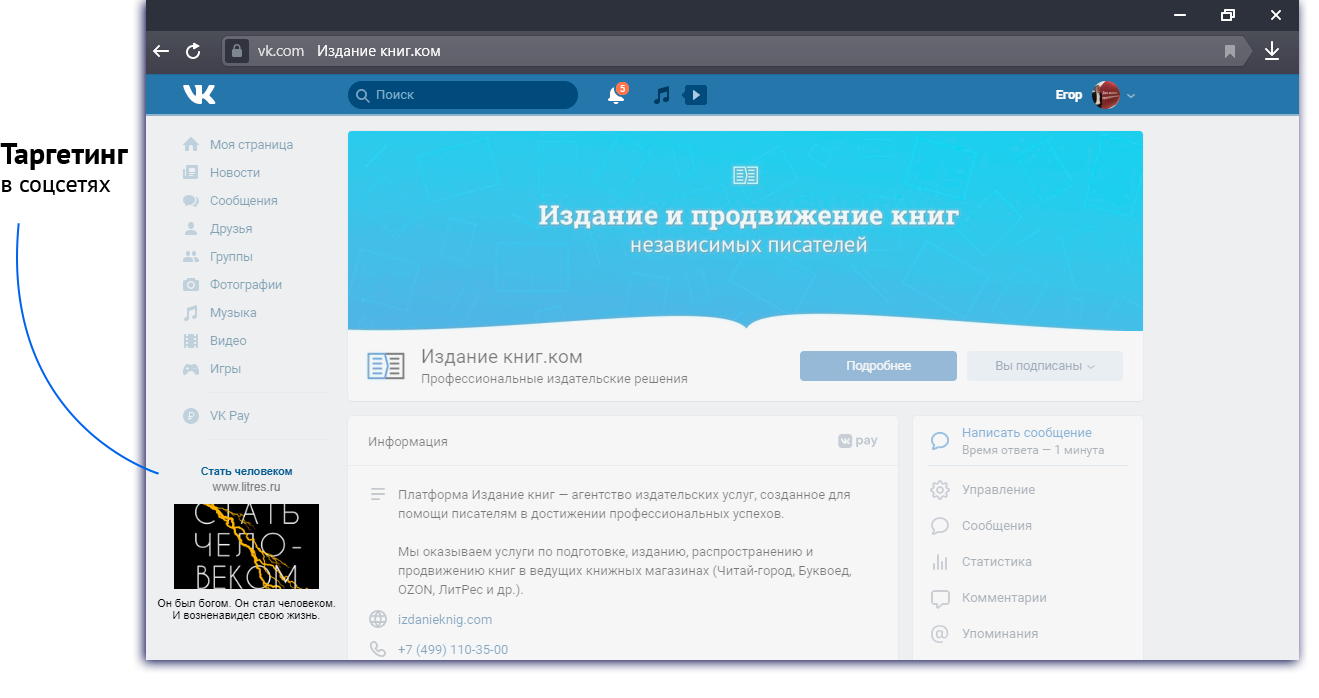The image size is (1319, 698).
Task: Click the VK pay badge in Информация
Action: point(858,441)
